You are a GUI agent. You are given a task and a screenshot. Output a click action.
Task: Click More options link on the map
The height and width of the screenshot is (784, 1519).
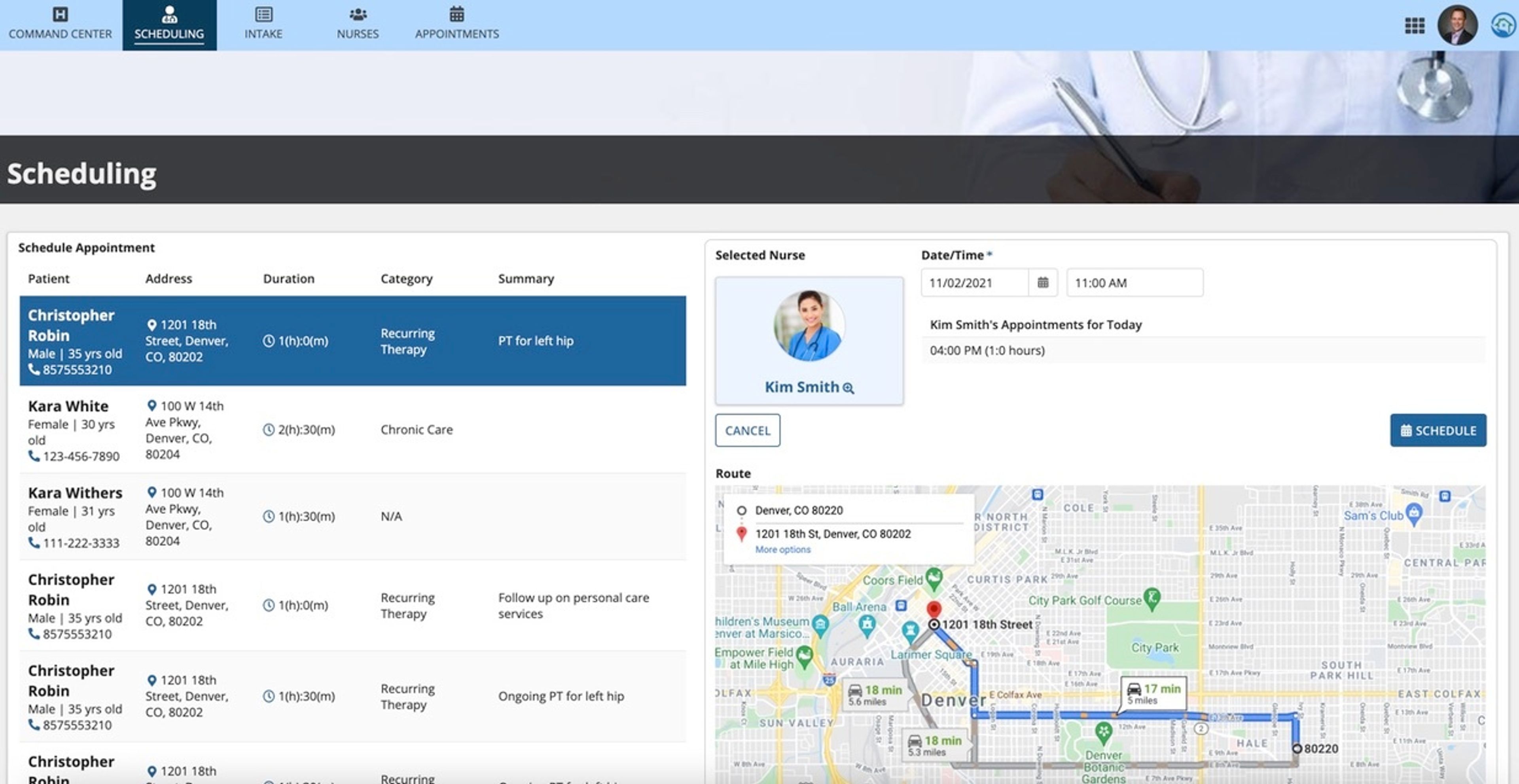click(782, 549)
